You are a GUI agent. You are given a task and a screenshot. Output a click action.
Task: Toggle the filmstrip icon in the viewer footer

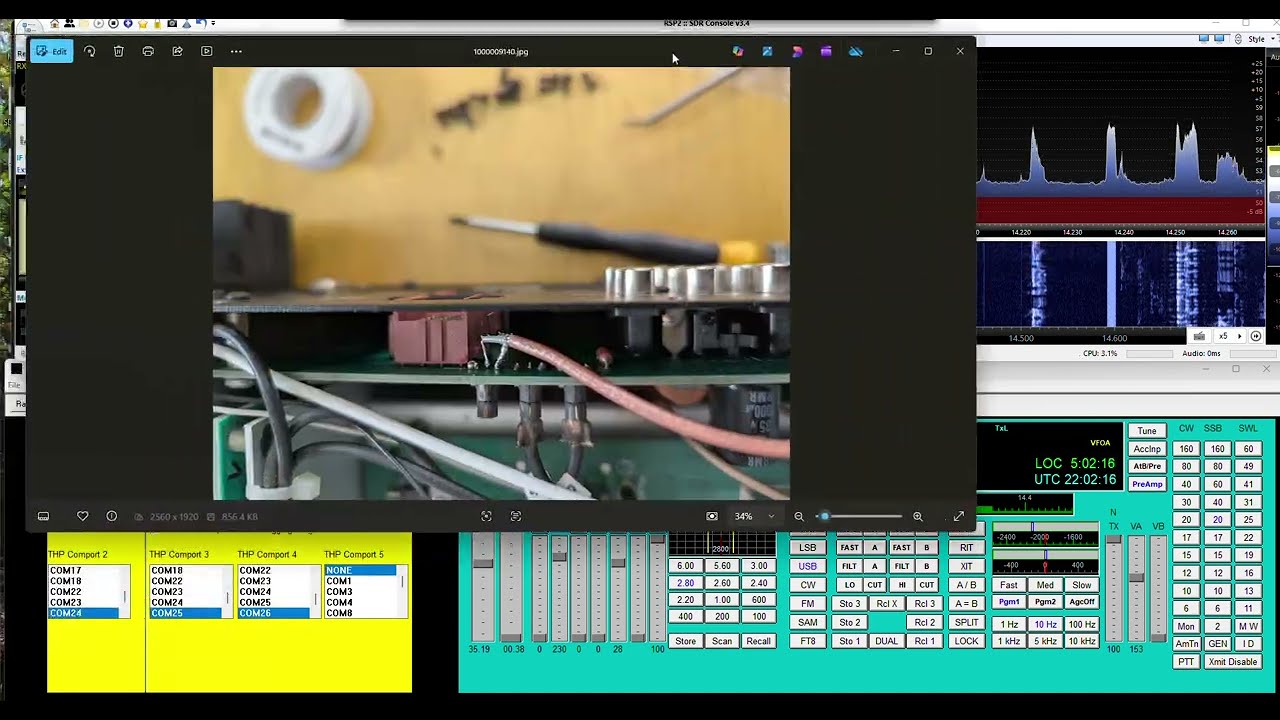(x=43, y=516)
